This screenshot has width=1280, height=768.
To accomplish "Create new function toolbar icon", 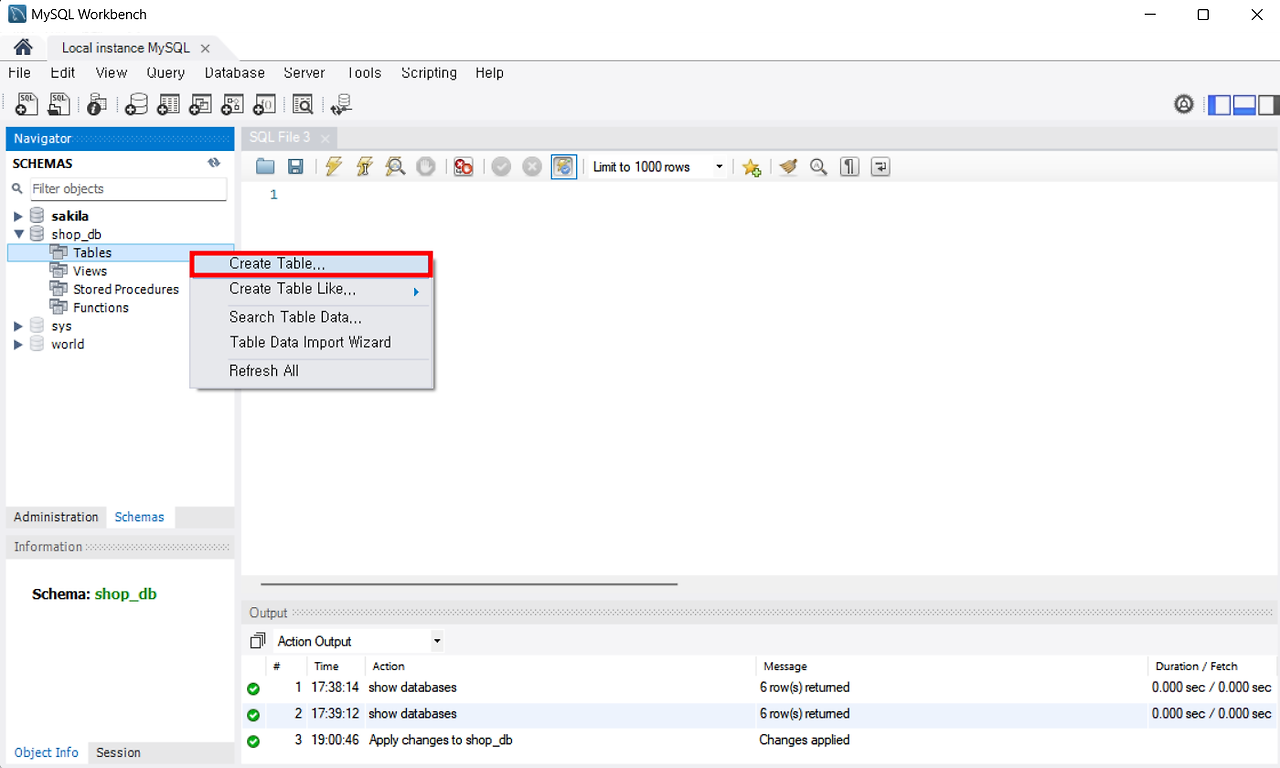I will [264, 104].
